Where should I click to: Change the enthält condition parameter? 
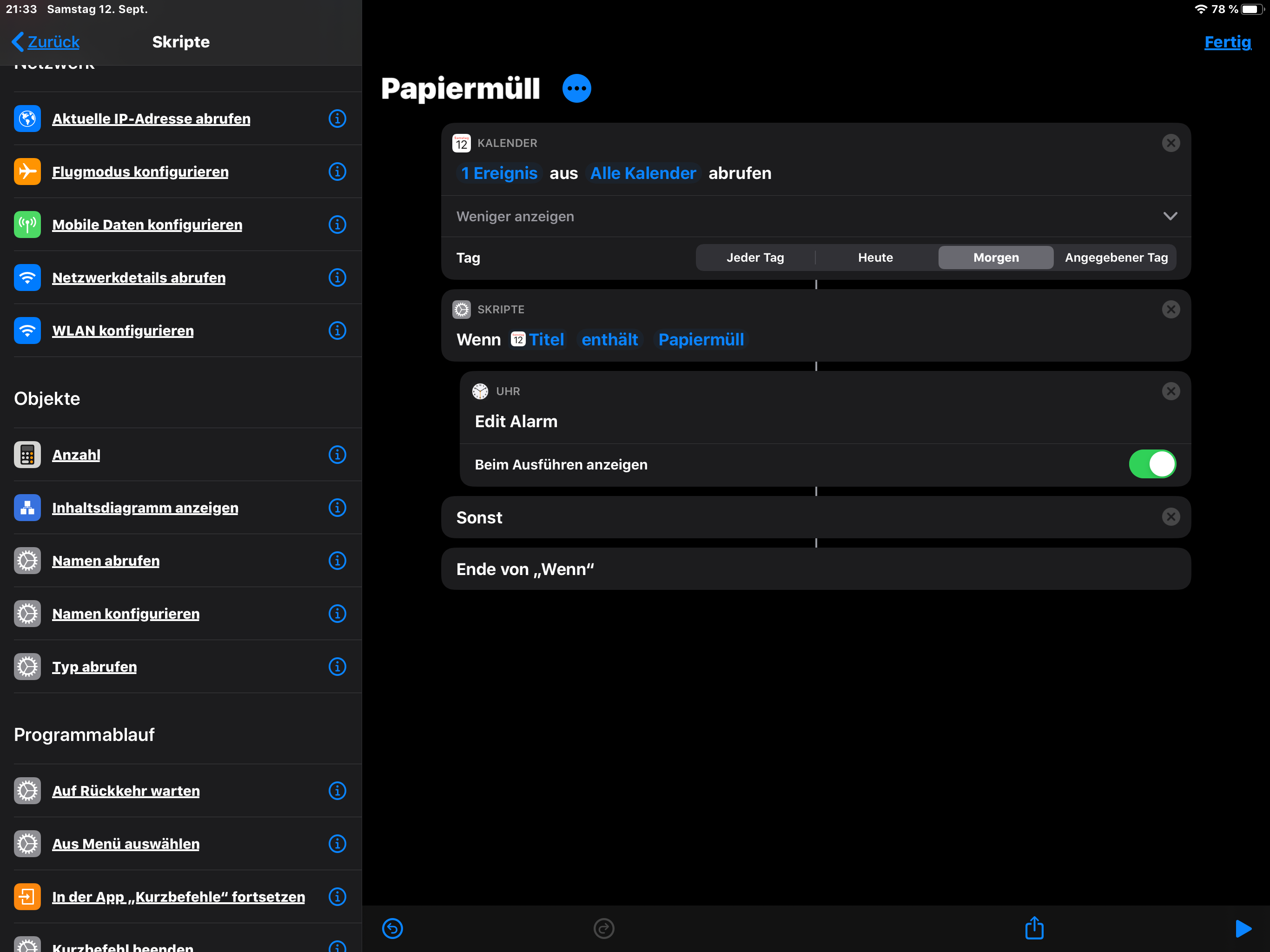[609, 339]
